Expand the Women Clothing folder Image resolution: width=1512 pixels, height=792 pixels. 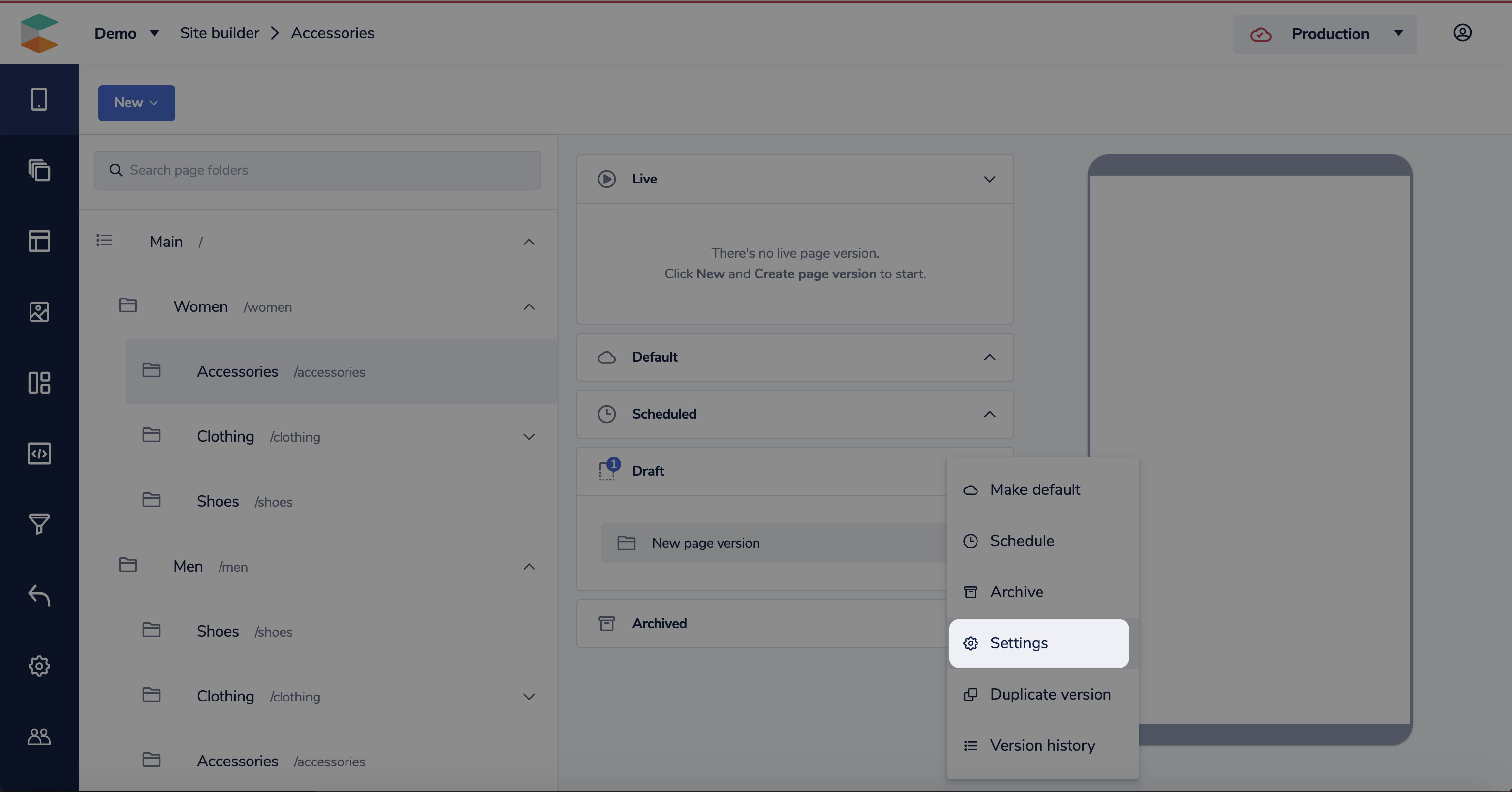528,437
